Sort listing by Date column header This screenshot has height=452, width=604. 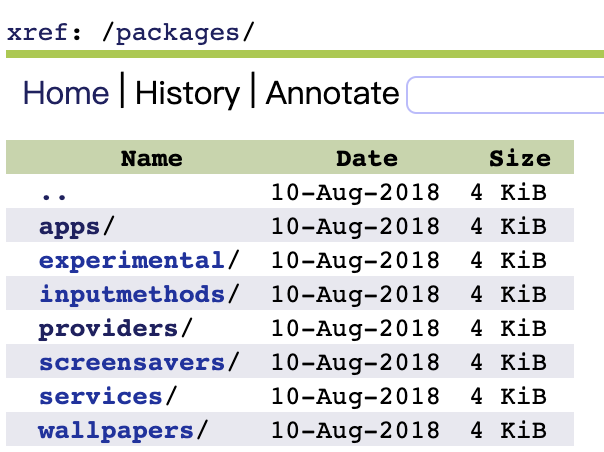(366, 158)
